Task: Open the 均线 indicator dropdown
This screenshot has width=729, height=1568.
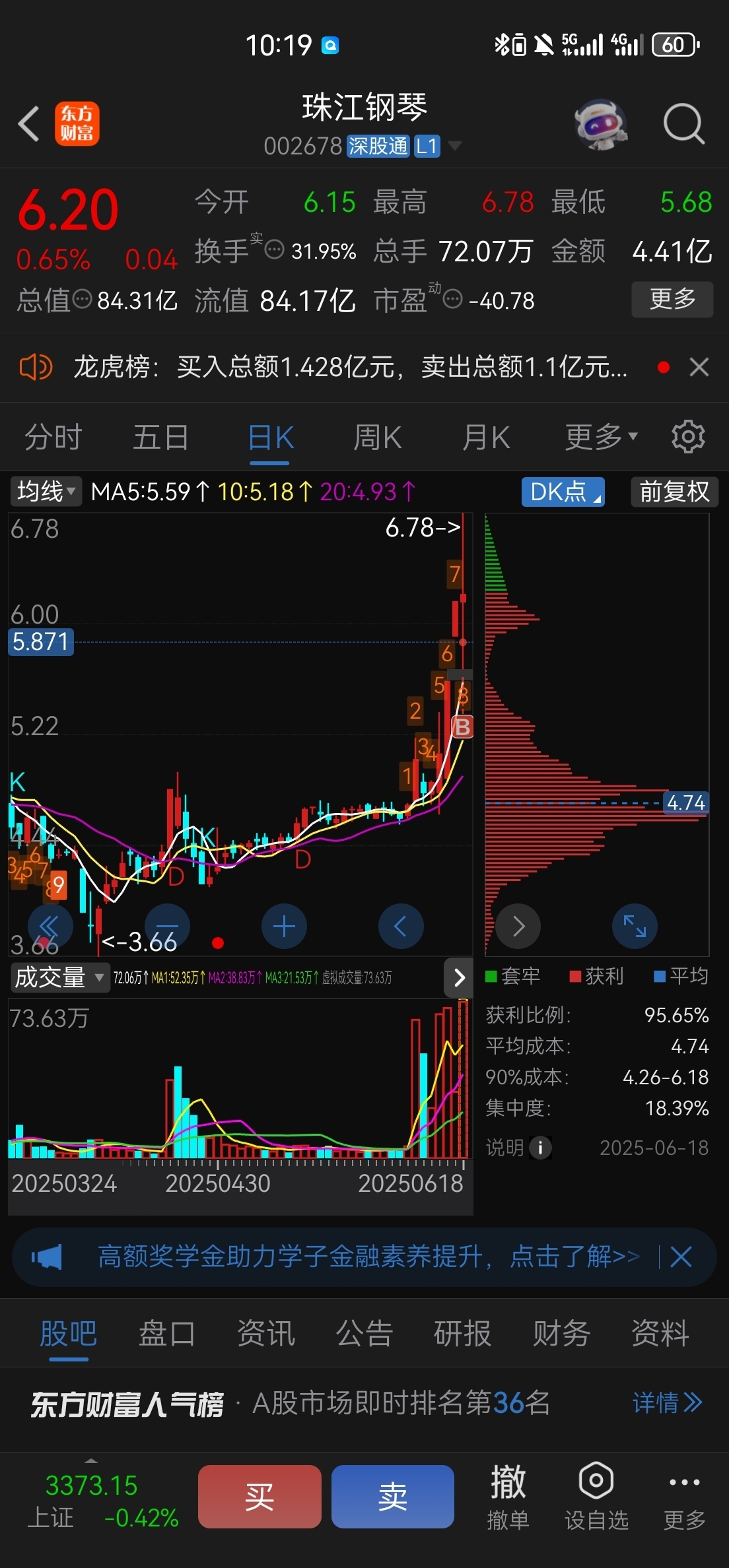Action: point(46,492)
